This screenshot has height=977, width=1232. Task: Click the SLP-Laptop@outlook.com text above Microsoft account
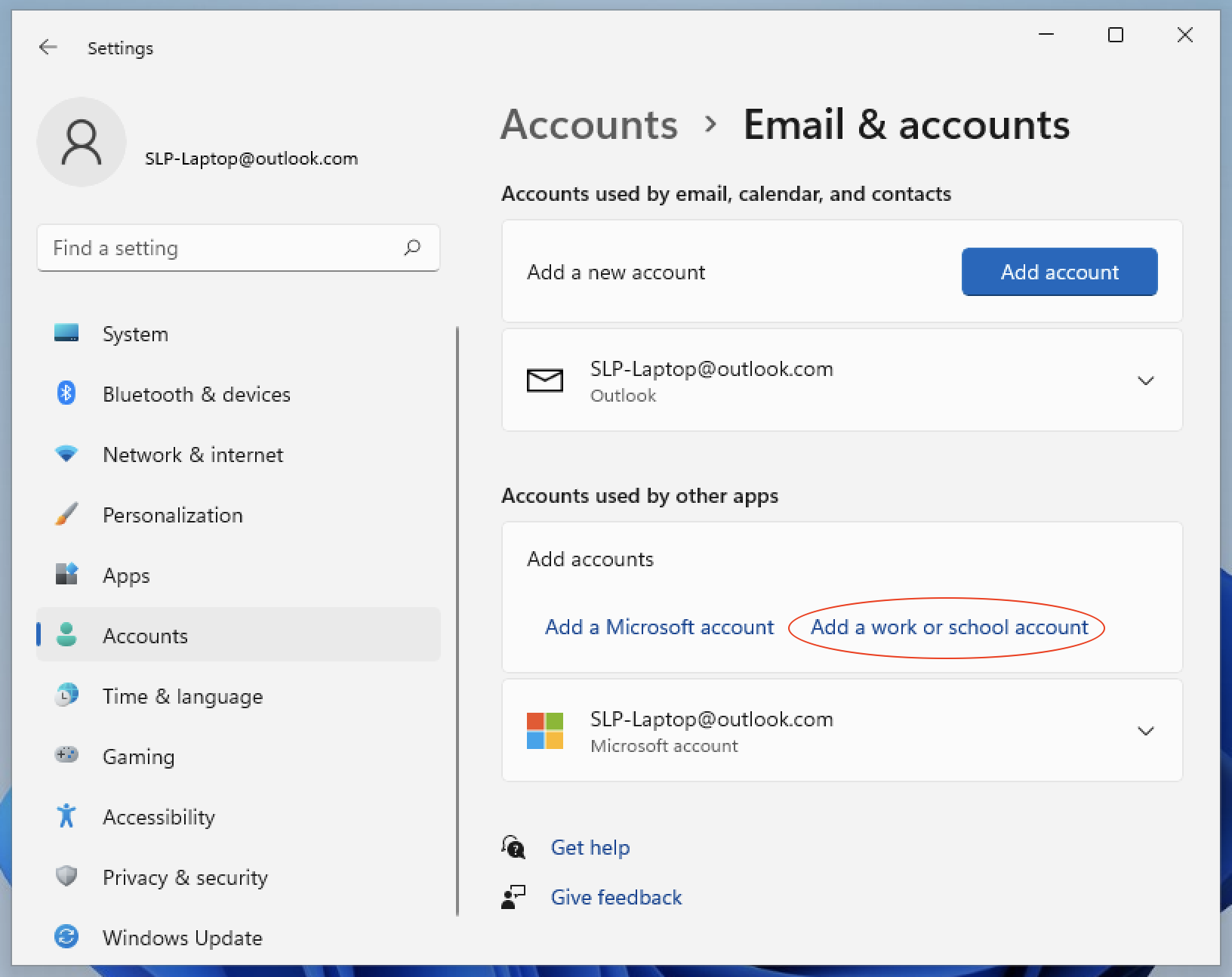click(x=711, y=720)
